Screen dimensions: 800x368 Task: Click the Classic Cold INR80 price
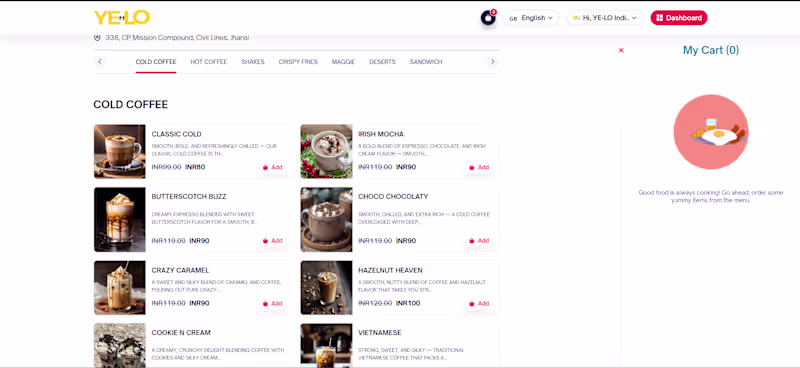coord(195,167)
